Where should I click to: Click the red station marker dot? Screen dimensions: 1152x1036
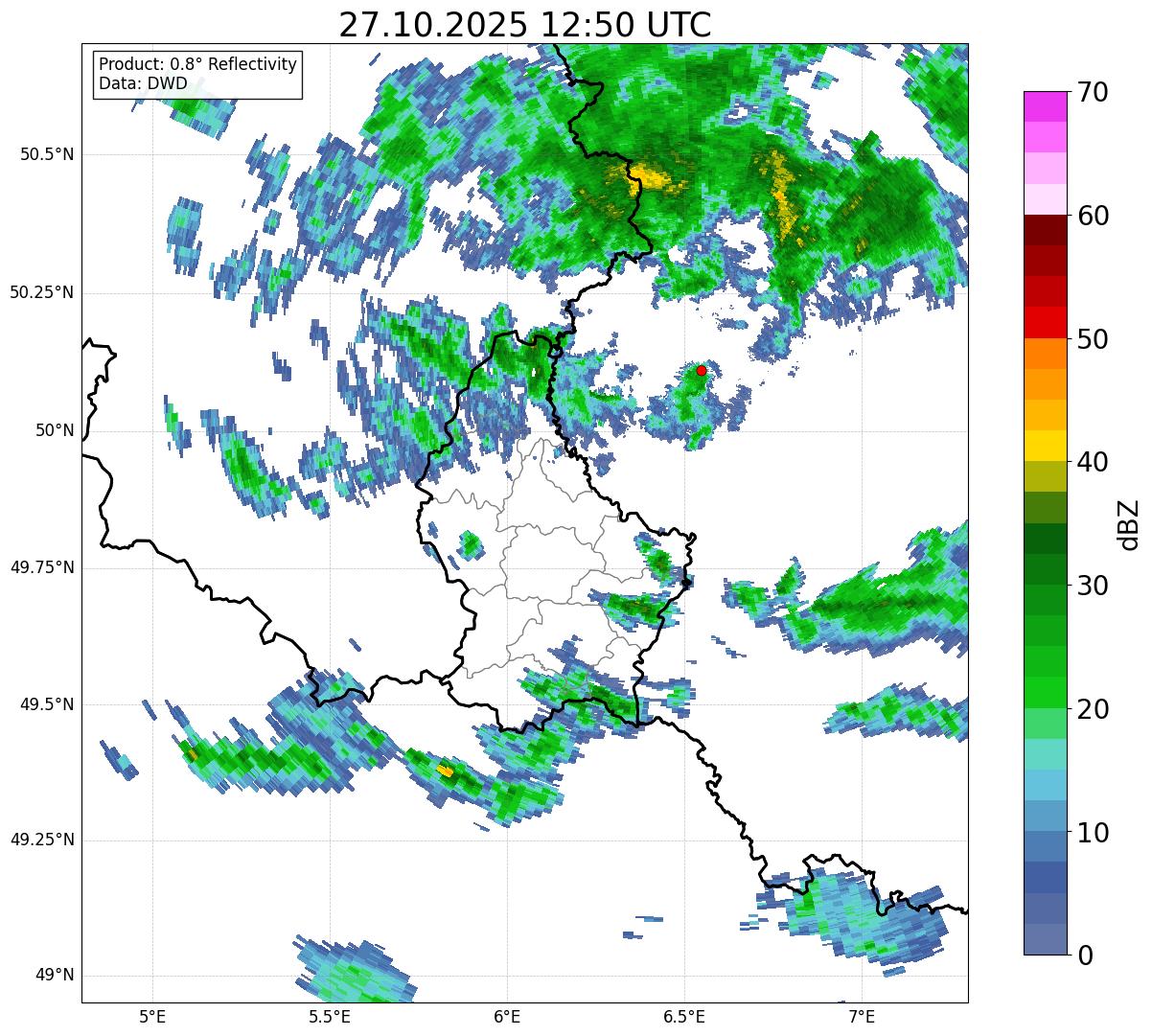(702, 370)
